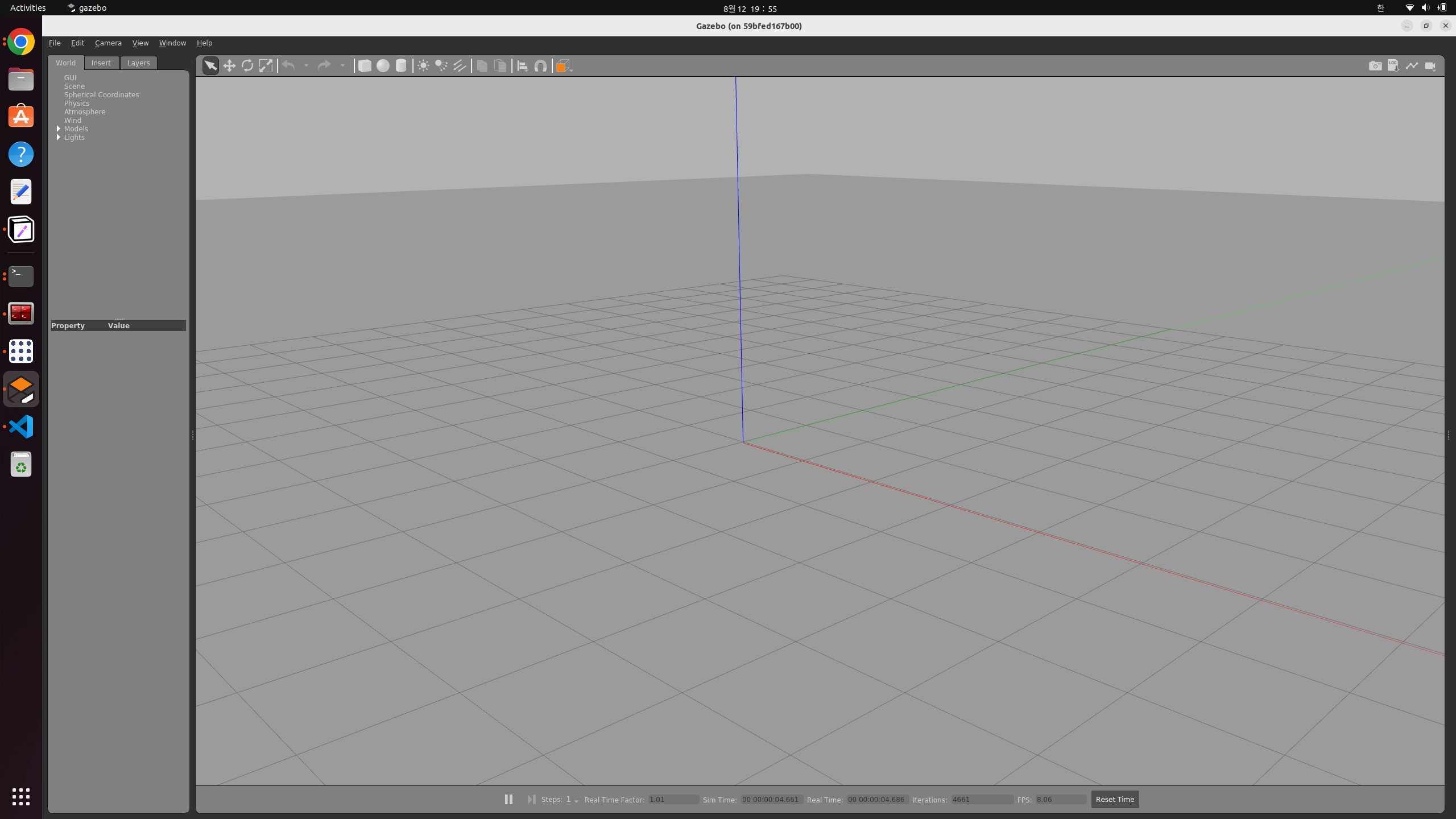Insert a sphere shape
This screenshot has width=1456, height=819.
383,66
